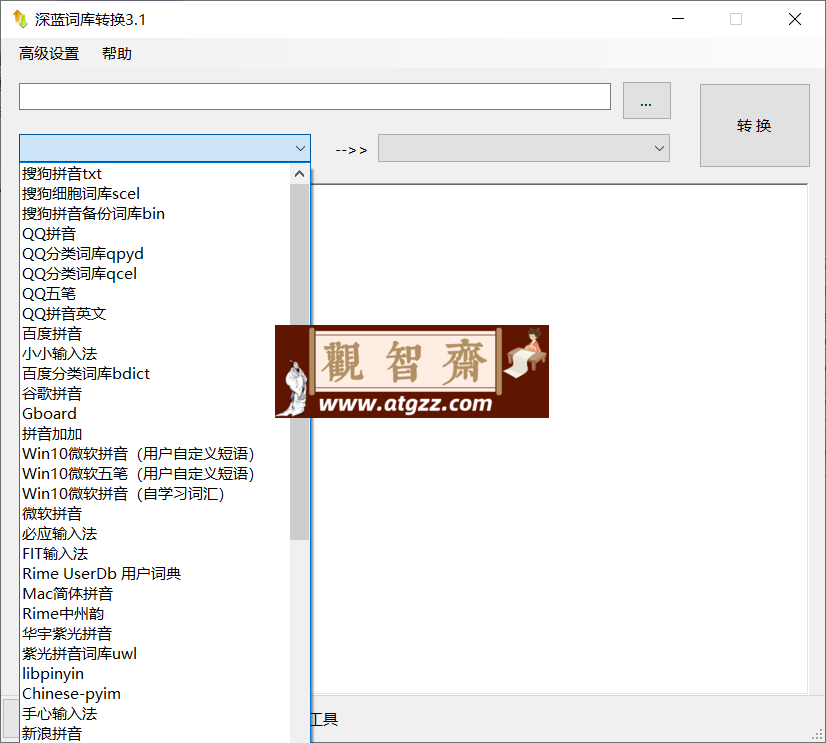Choose 谷歌拼音 in the list
Image resolution: width=826 pixels, height=743 pixels.
pos(155,394)
